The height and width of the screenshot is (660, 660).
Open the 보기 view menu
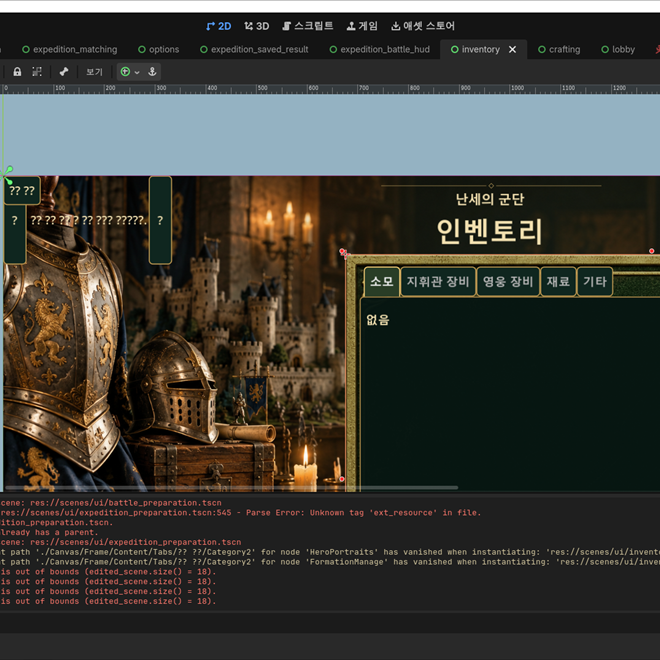(x=94, y=72)
